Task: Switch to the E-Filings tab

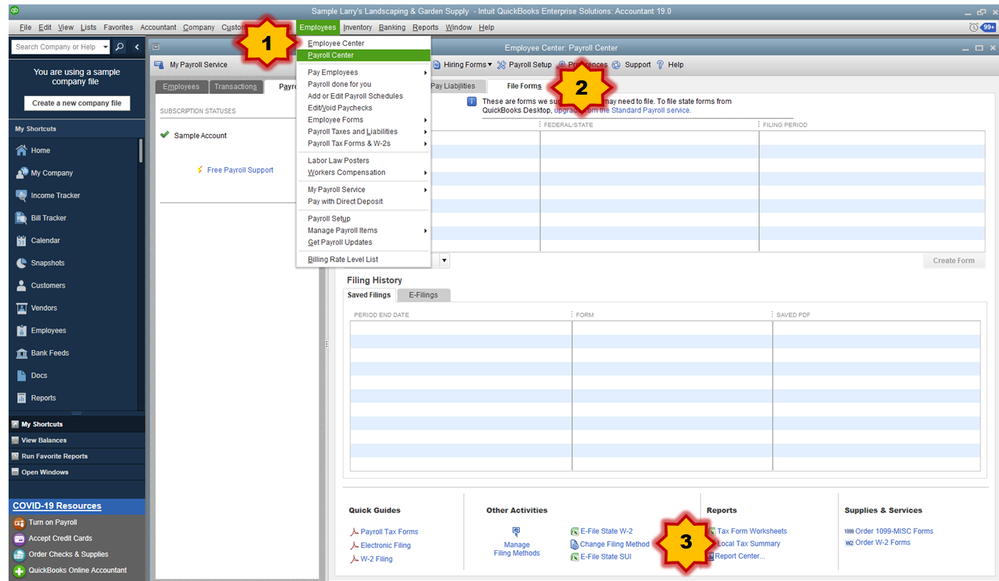Action: (423, 295)
